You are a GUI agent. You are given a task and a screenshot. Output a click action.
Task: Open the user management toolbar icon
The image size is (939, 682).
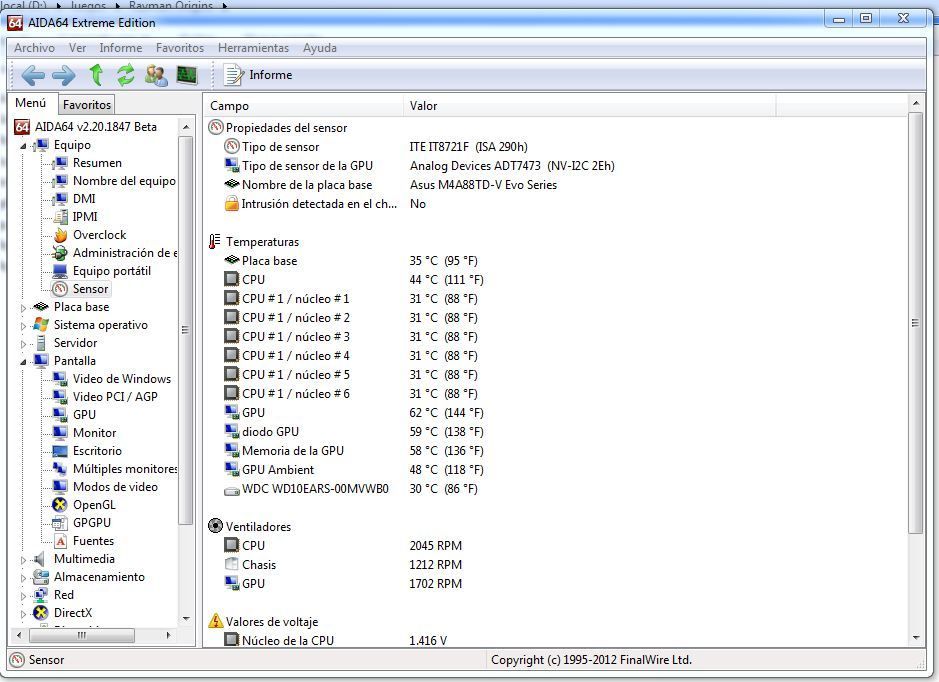[156, 75]
